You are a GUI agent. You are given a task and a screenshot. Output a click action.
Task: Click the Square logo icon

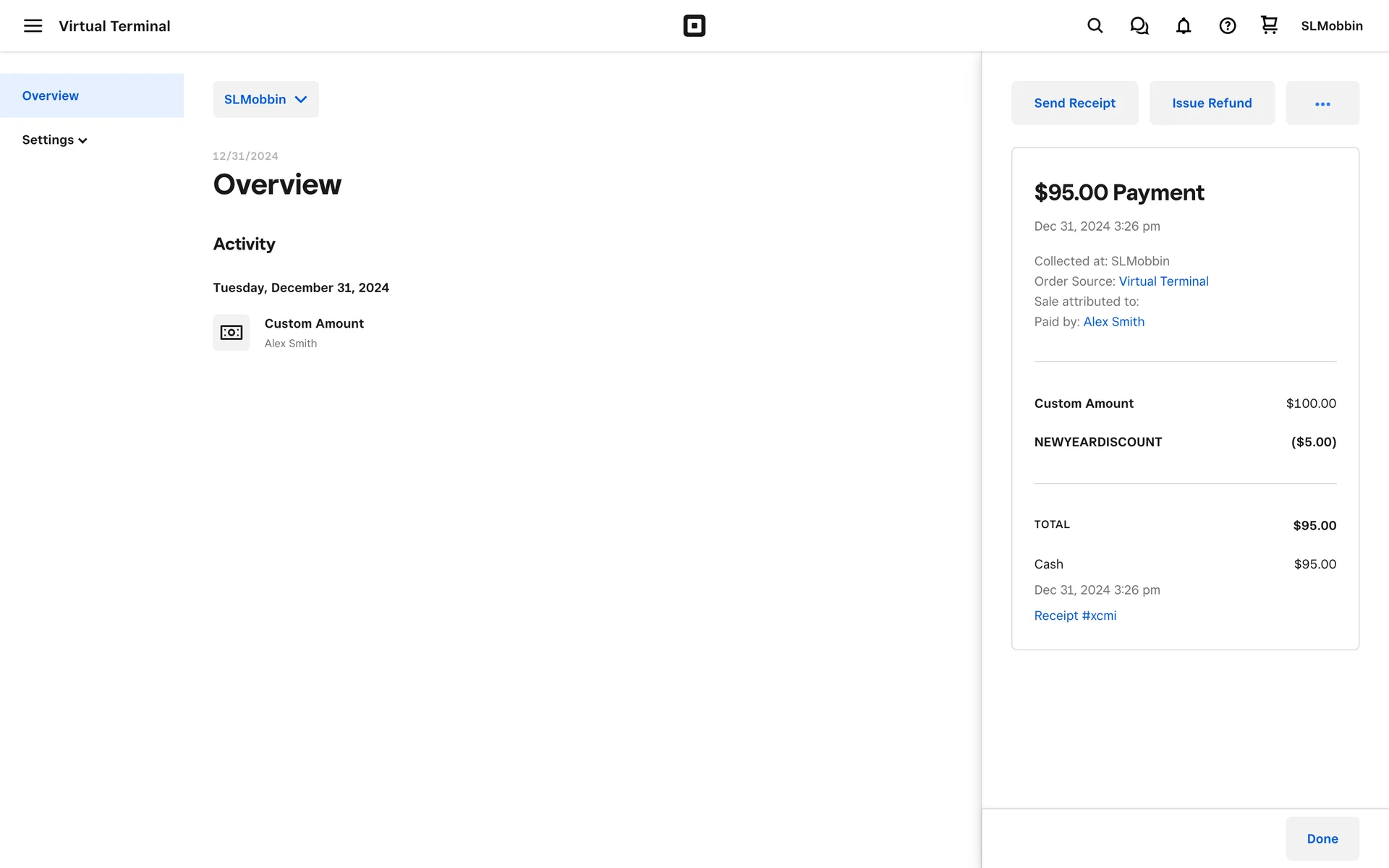pos(694,26)
